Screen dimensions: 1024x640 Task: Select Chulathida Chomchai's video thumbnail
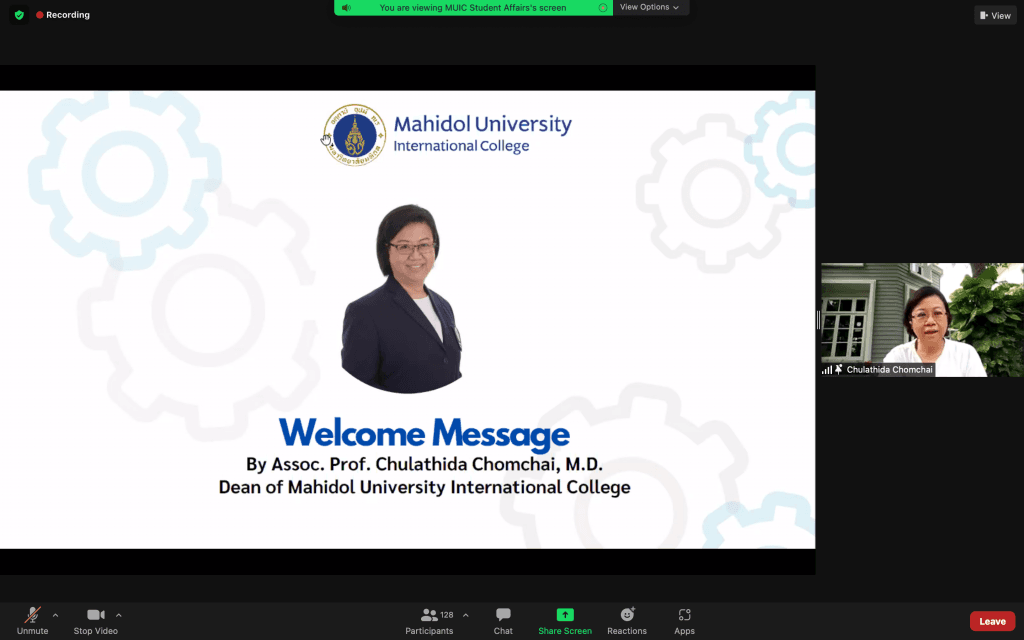point(922,318)
